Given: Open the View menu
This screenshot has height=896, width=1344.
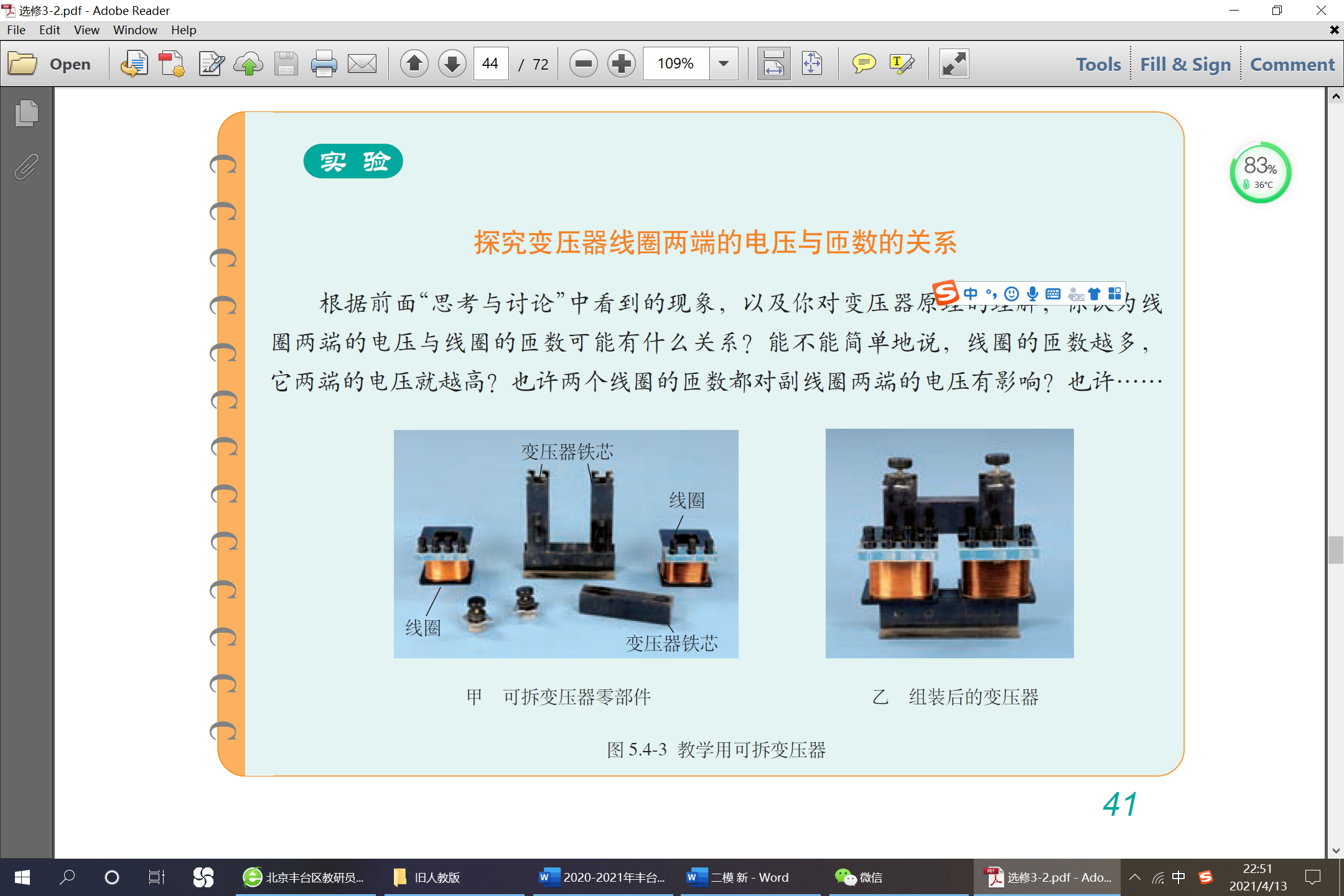Looking at the screenshot, I should coord(86,30).
